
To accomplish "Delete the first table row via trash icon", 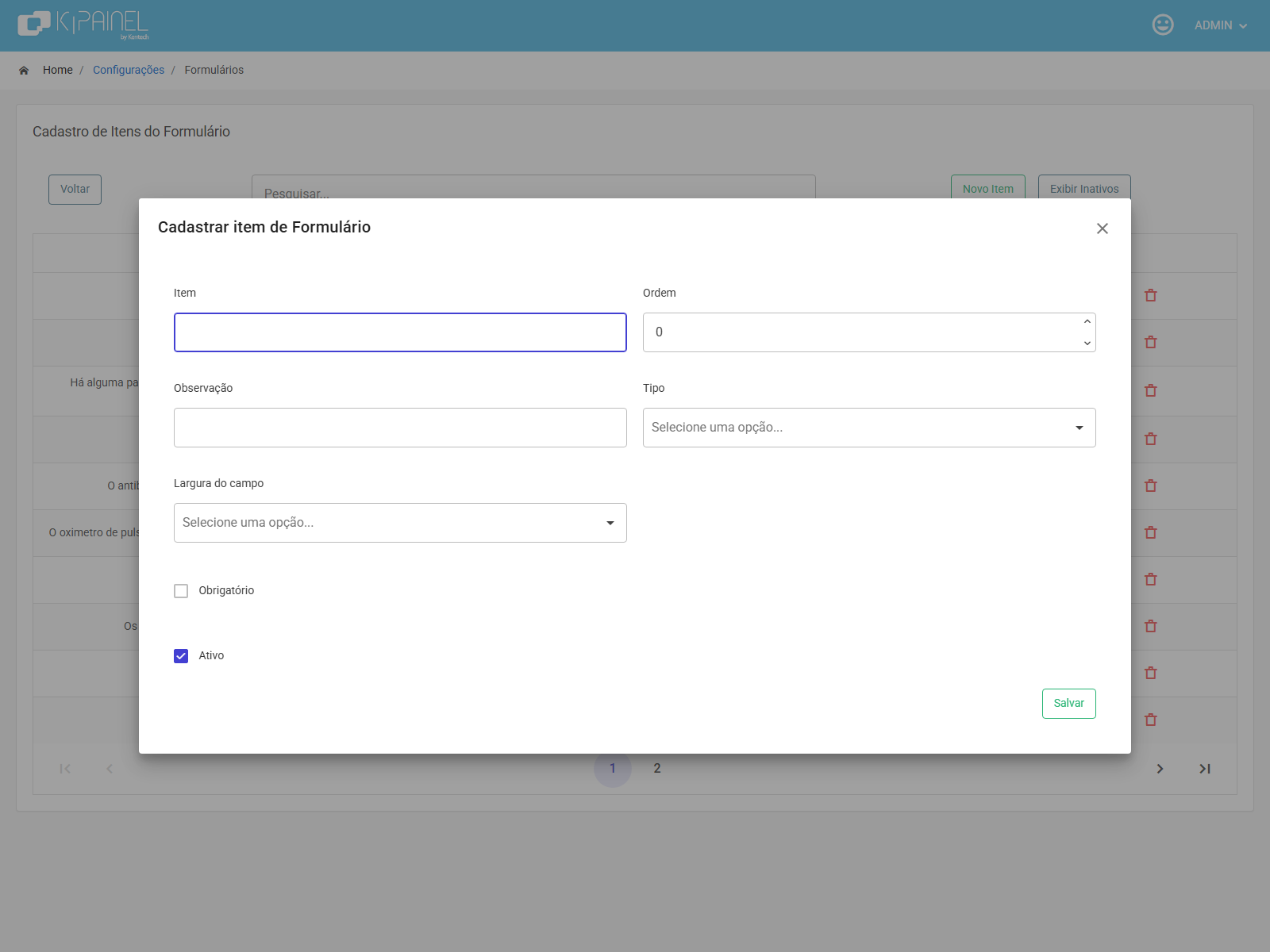I will click(x=1151, y=295).
